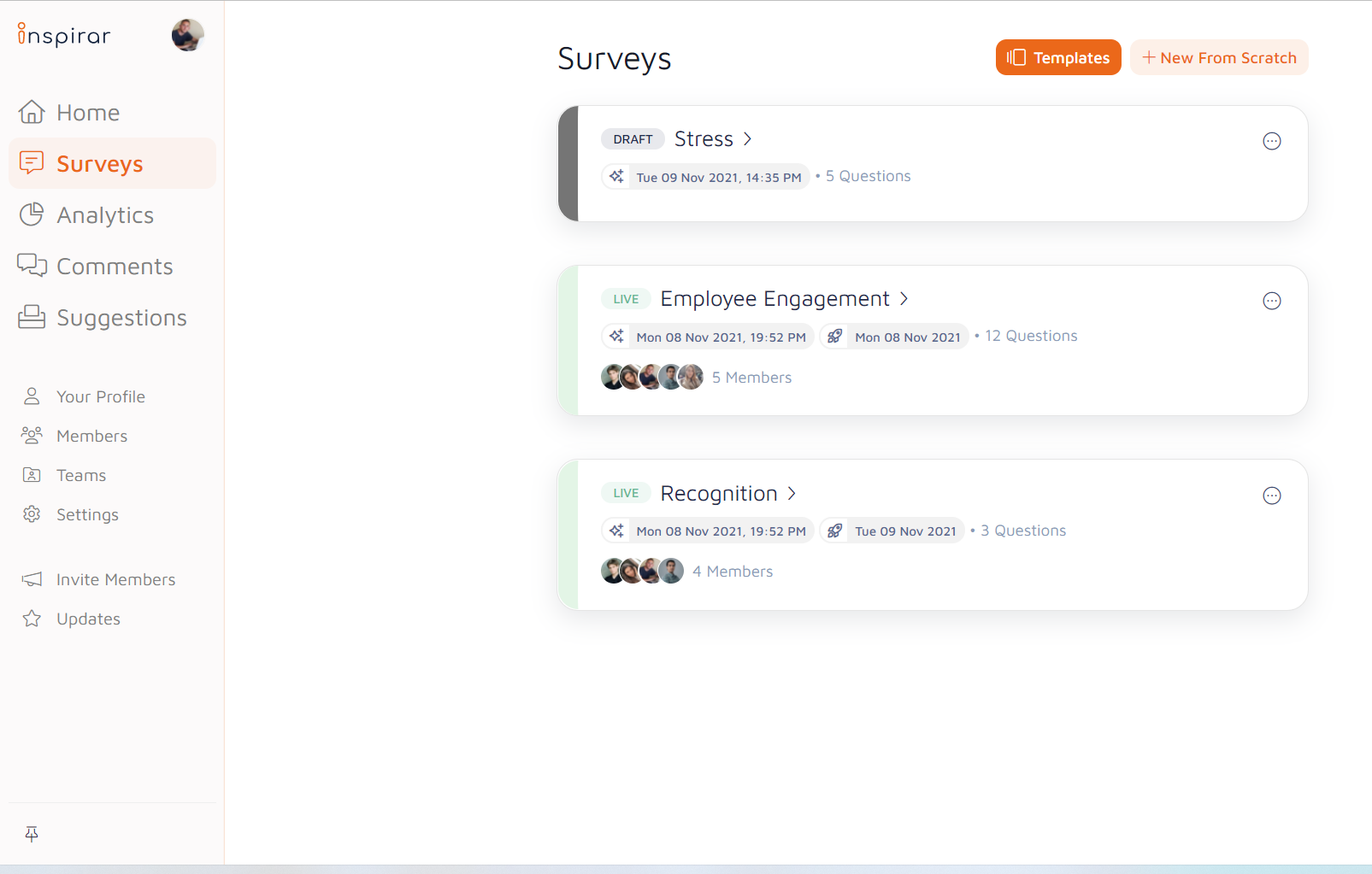
Task: Open Suggestions from the sidebar
Action: pyautogui.click(x=121, y=318)
